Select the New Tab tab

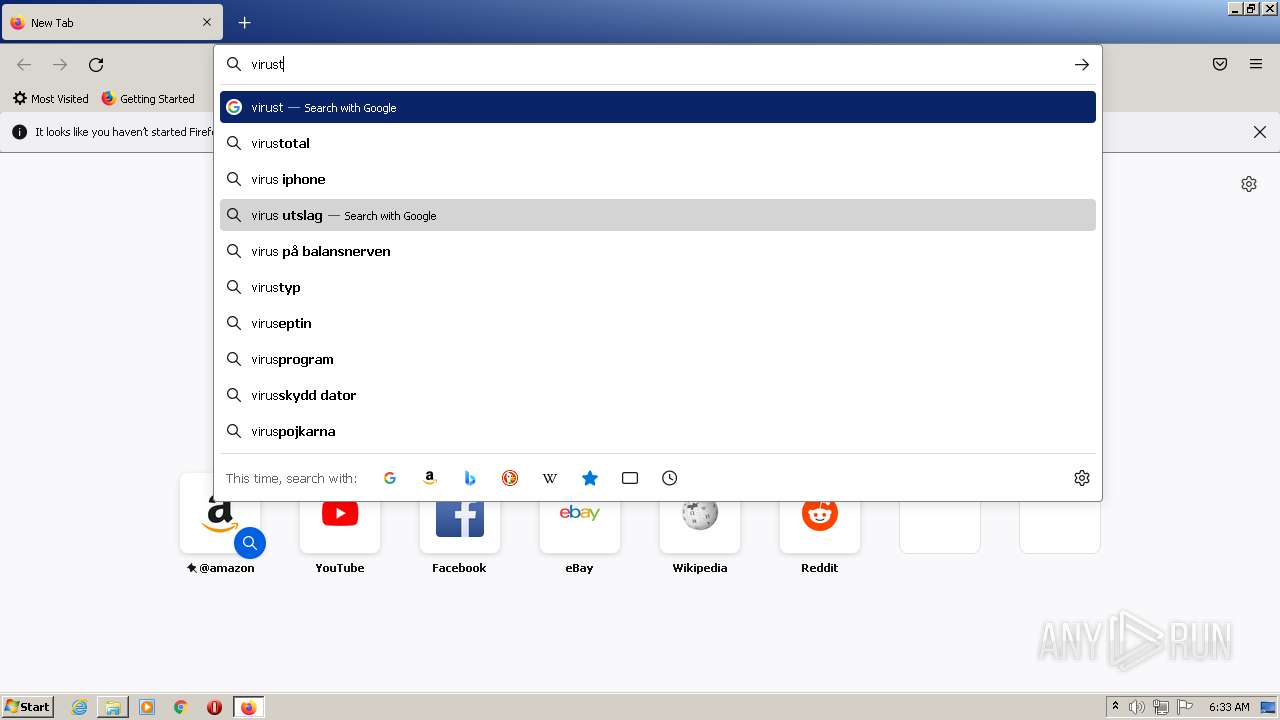click(x=112, y=22)
